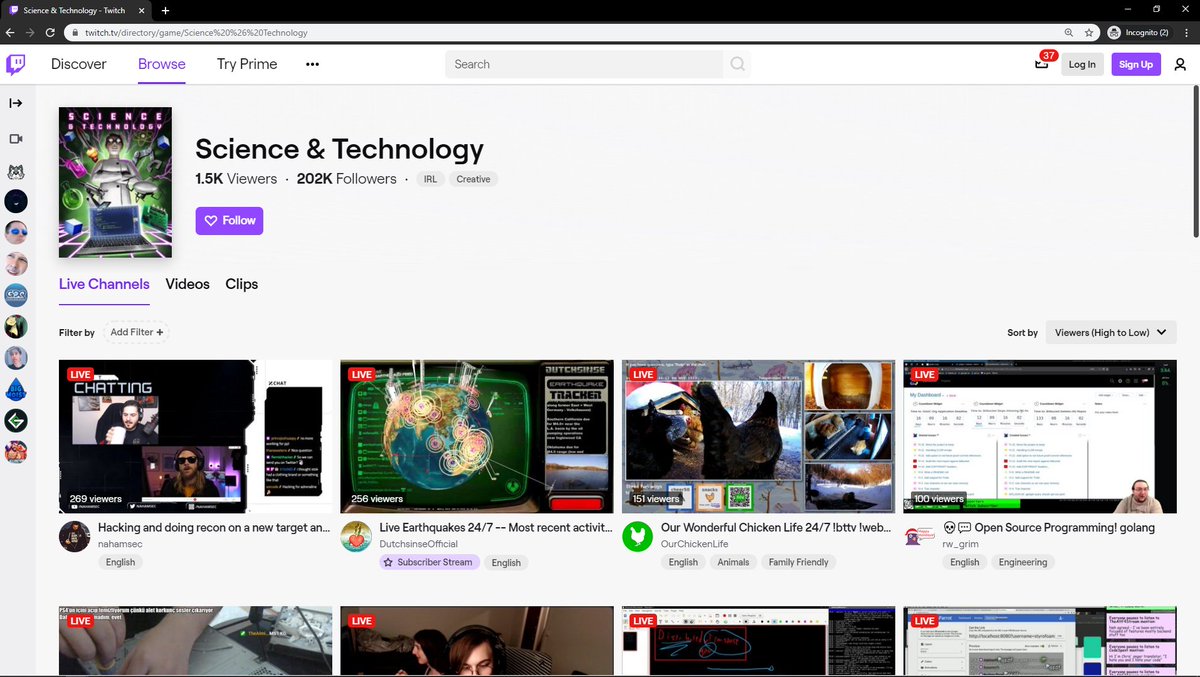Click English tag under nahamsec
Image resolution: width=1200 pixels, height=677 pixels.
(120, 562)
